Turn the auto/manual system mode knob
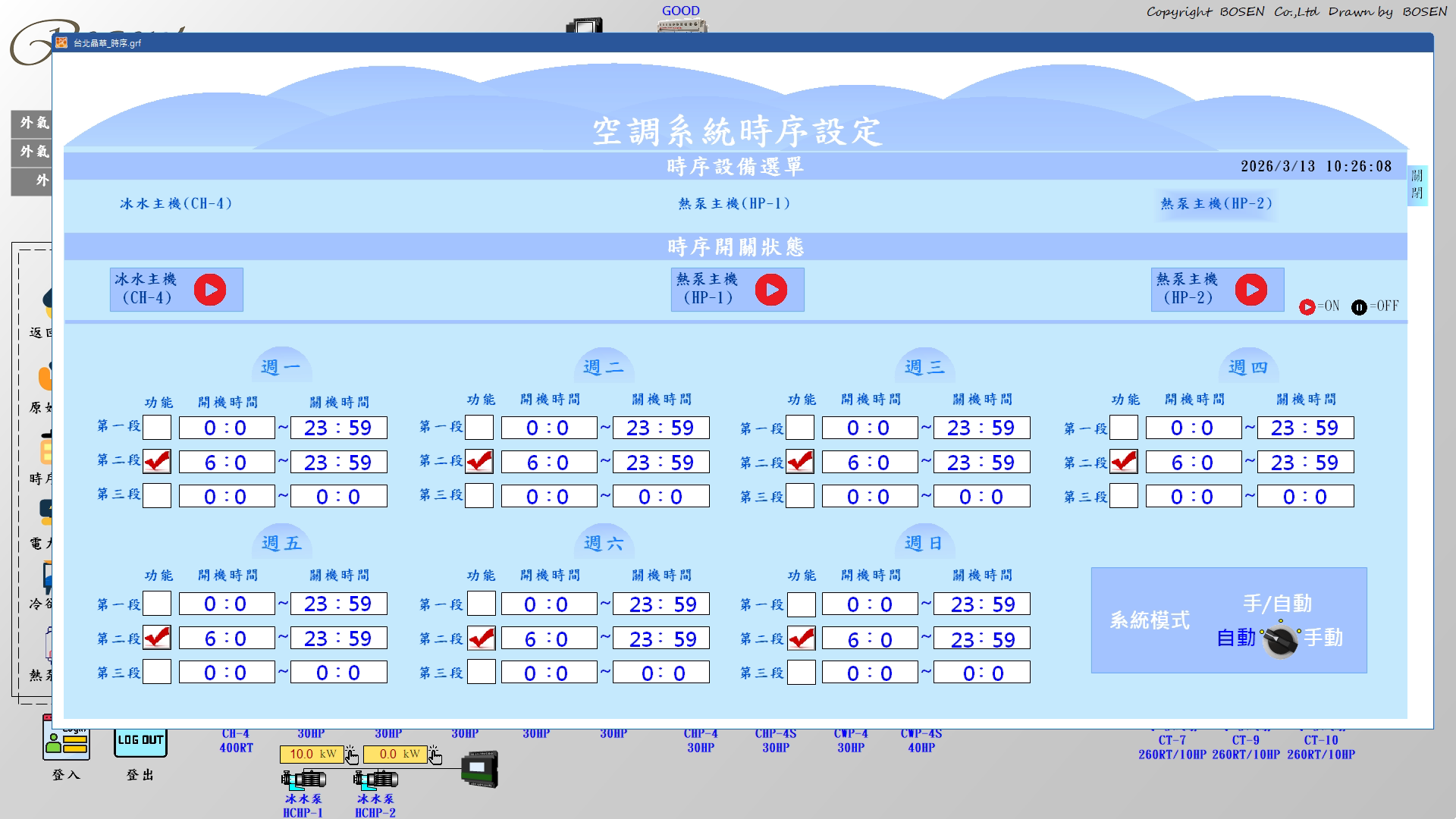Screen dimensions: 1456x819 click(1280, 639)
